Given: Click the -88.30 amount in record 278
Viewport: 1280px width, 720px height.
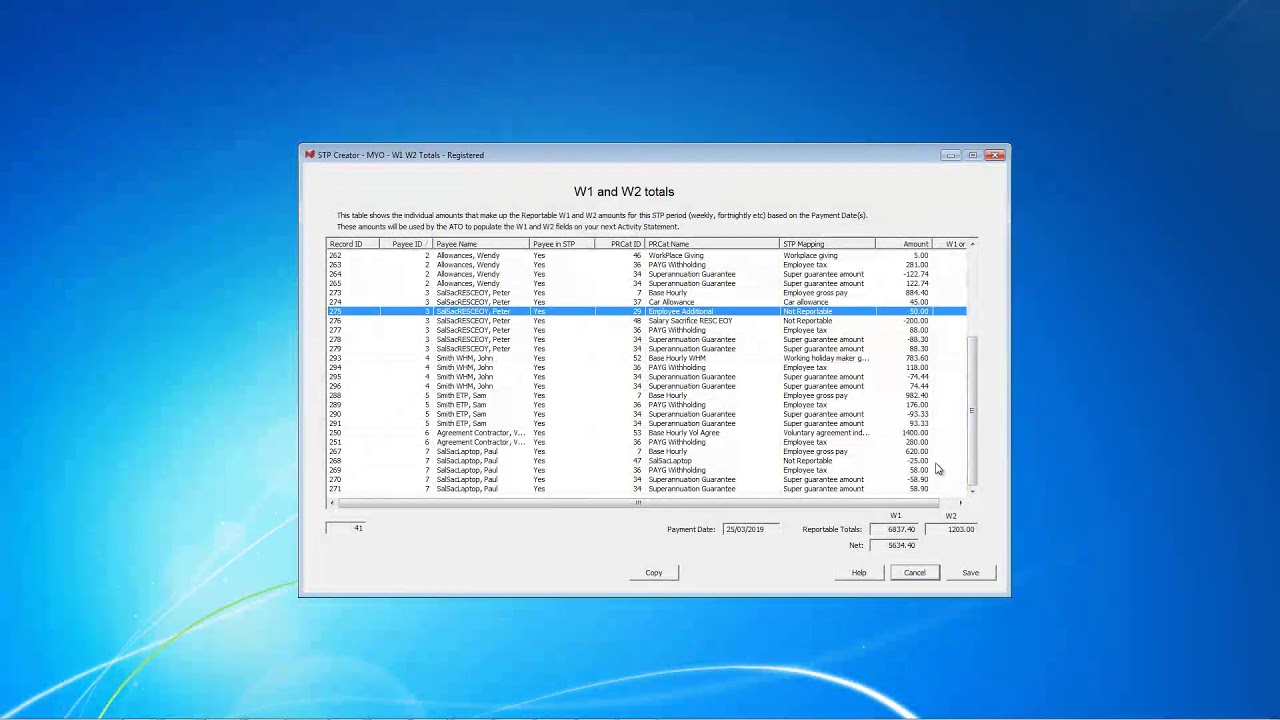Looking at the screenshot, I should tap(917, 339).
